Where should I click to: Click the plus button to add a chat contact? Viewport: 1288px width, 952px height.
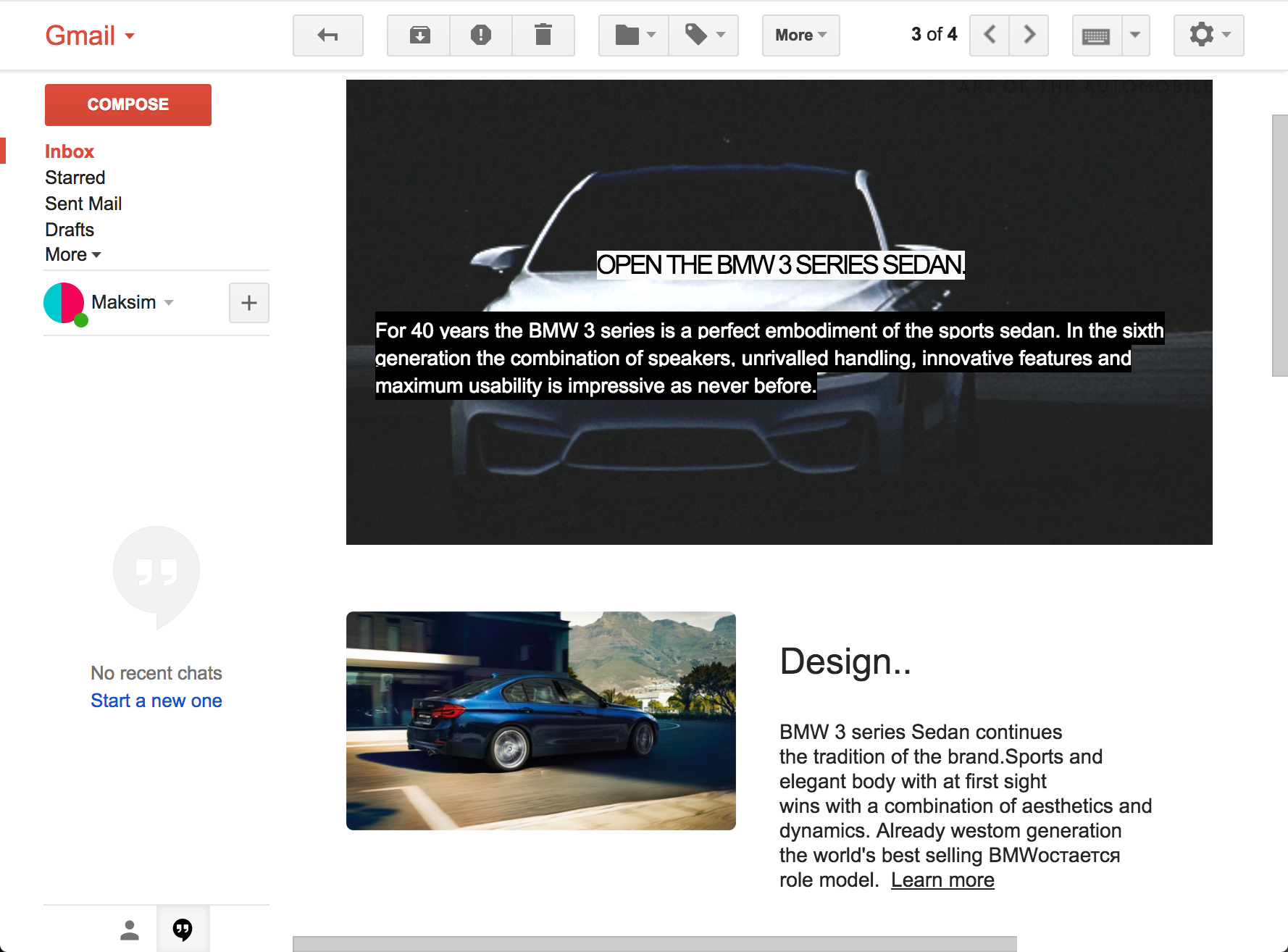point(249,303)
